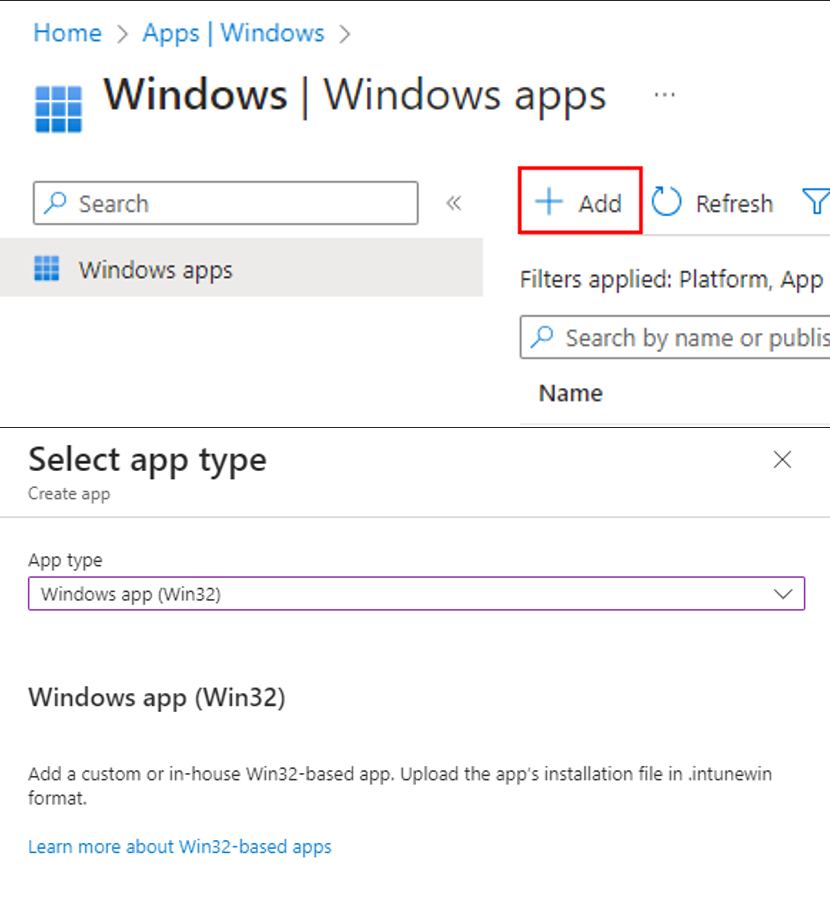Close the Select app type panel
The width and height of the screenshot is (830, 908).
[x=782, y=459]
